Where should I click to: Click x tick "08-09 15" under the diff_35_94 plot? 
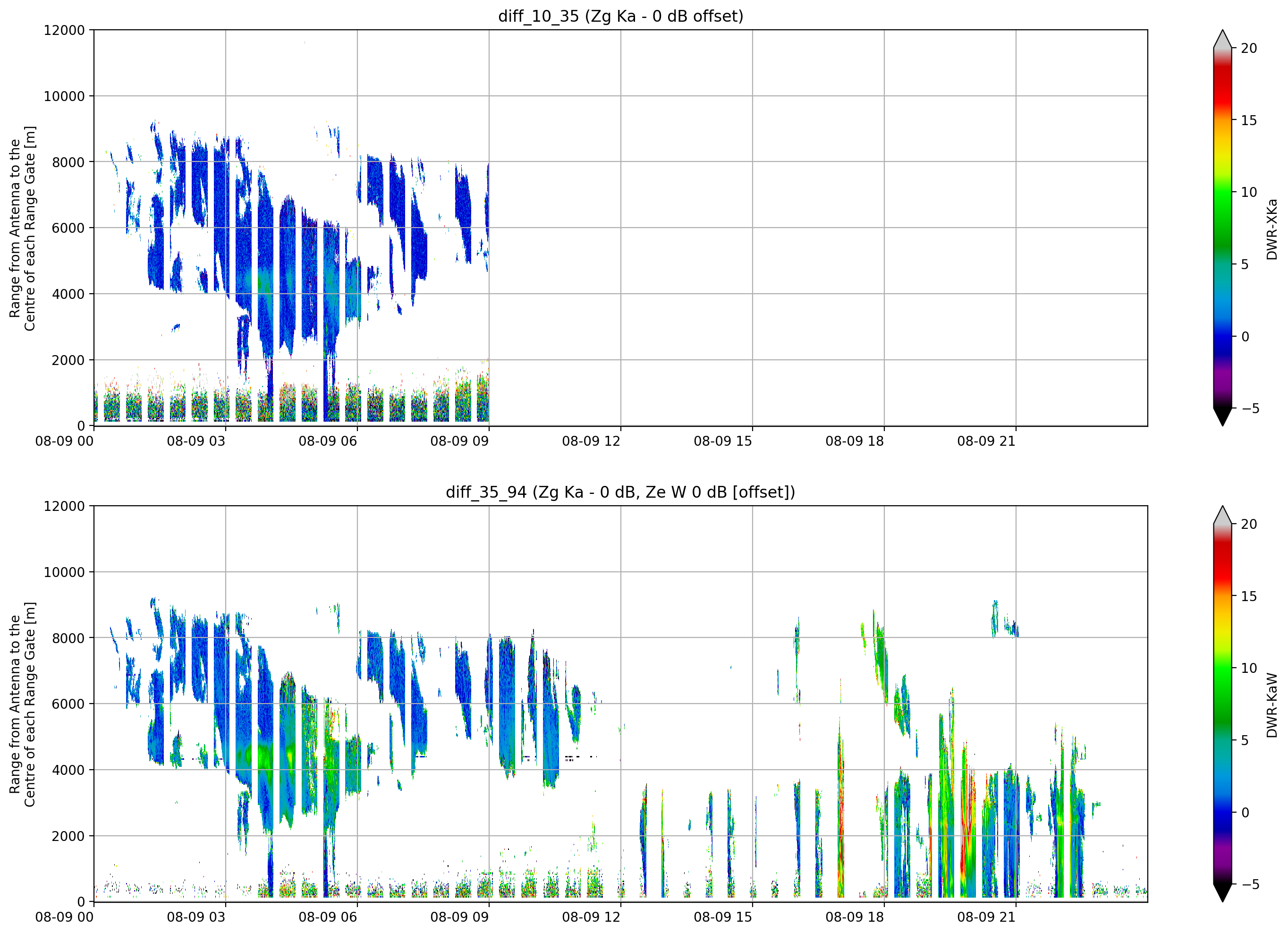pyautogui.click(x=723, y=917)
